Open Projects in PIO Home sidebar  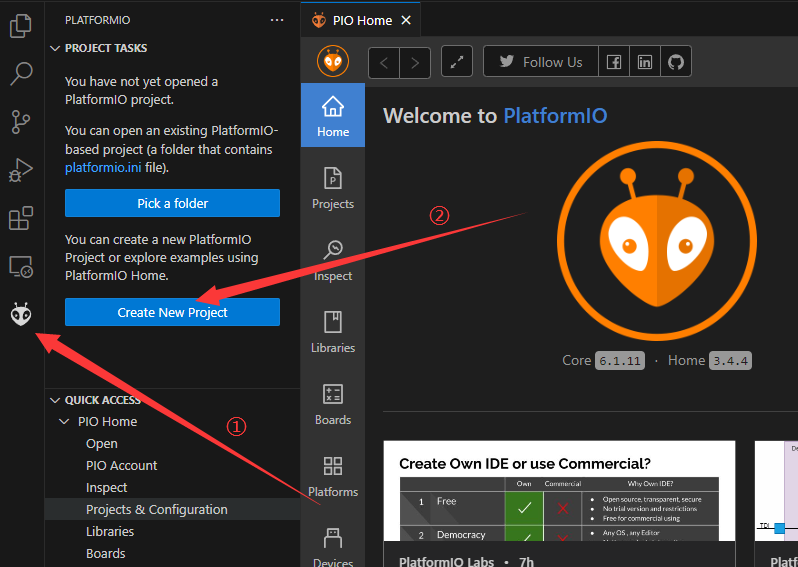[333, 188]
